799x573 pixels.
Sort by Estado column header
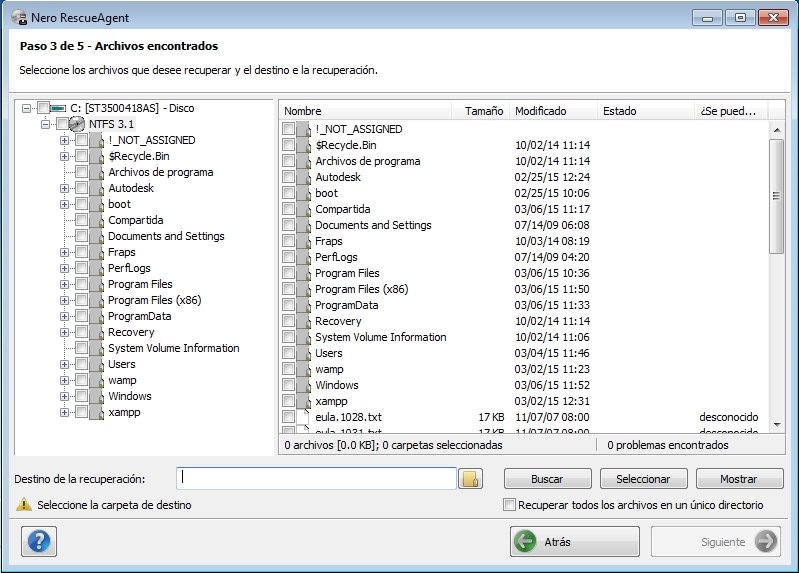646,111
